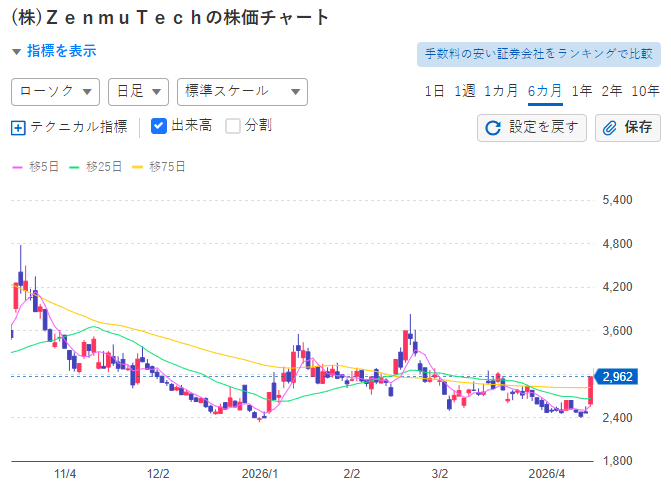Screen dimensions: 671x491
Task: Select the 6カ月 range tab
Action: (545, 91)
